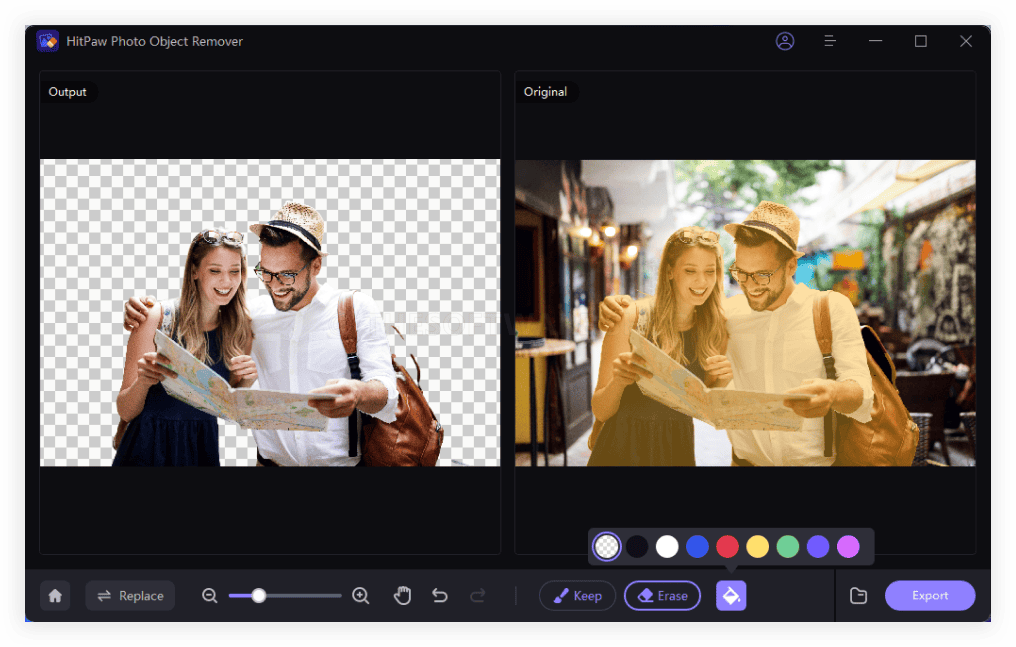Pick the green background swatch
The width and height of the screenshot is (1016, 647).
(787, 546)
